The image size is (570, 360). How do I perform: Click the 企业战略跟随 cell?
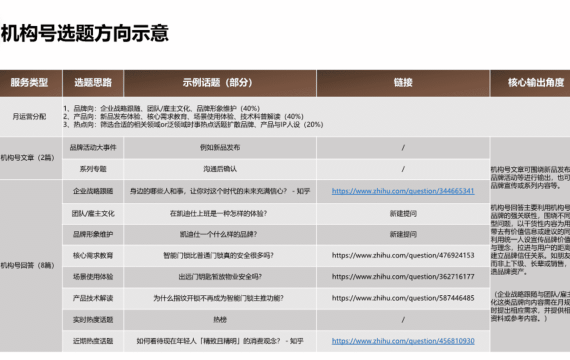click(93, 191)
